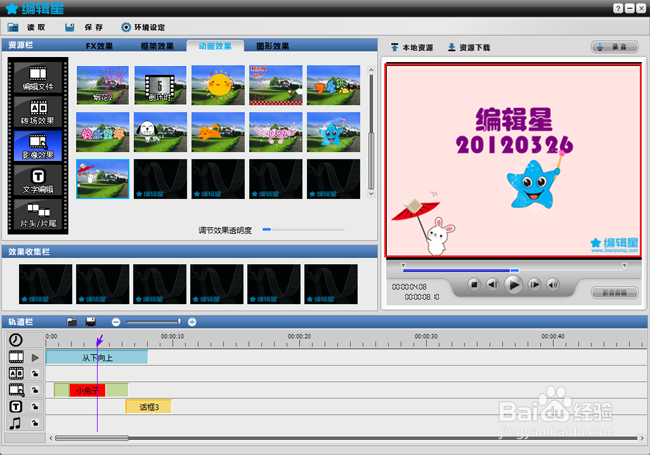The width and height of the screenshot is (650, 455).
Task: Select the 话框3 text clip
Action: pyautogui.click(x=149, y=407)
